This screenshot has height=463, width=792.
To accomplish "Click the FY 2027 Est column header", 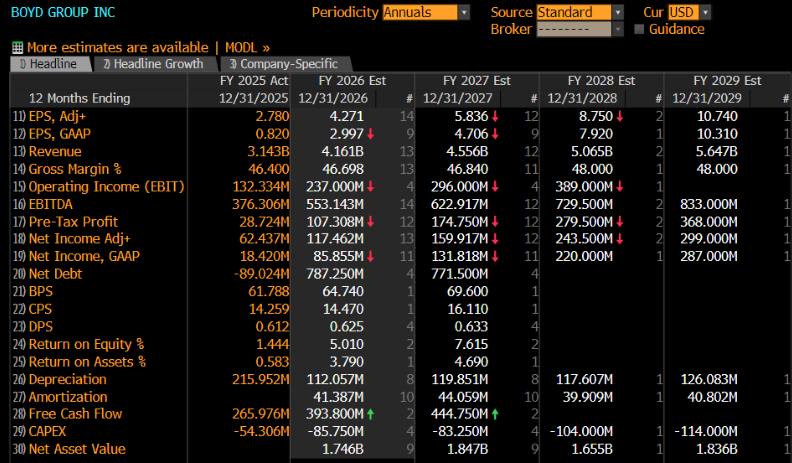I will (477, 81).
